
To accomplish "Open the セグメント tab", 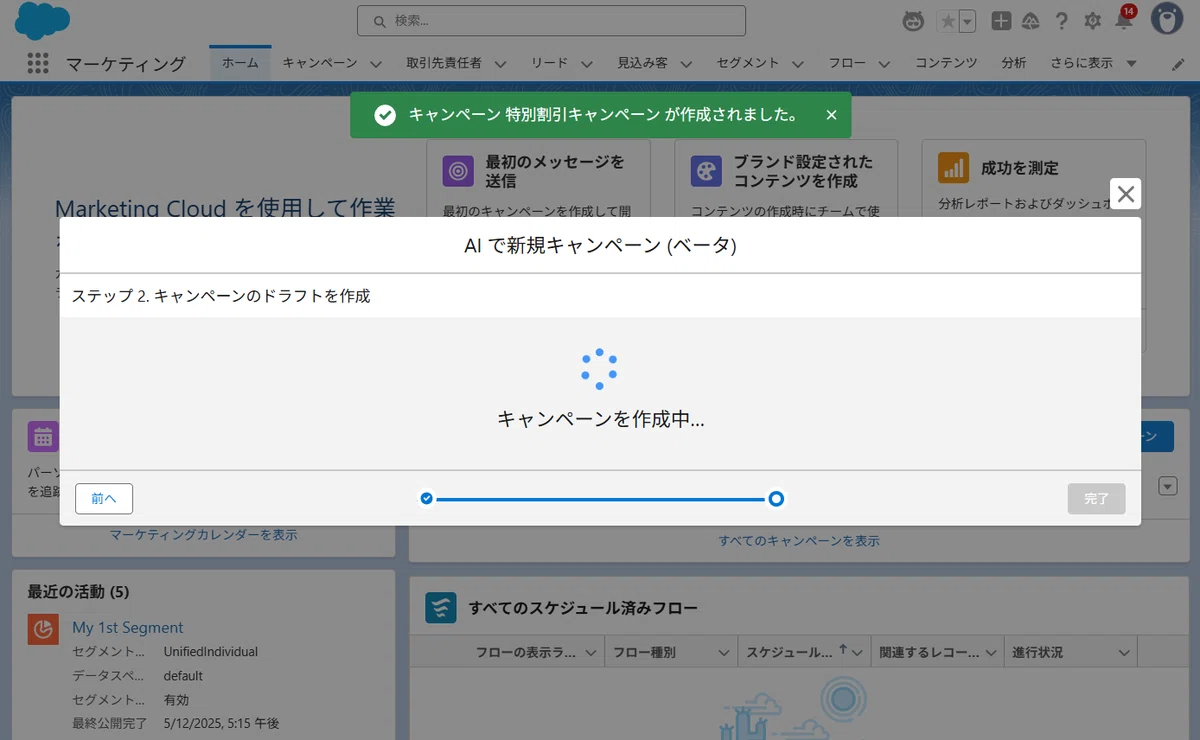I will coord(748,63).
